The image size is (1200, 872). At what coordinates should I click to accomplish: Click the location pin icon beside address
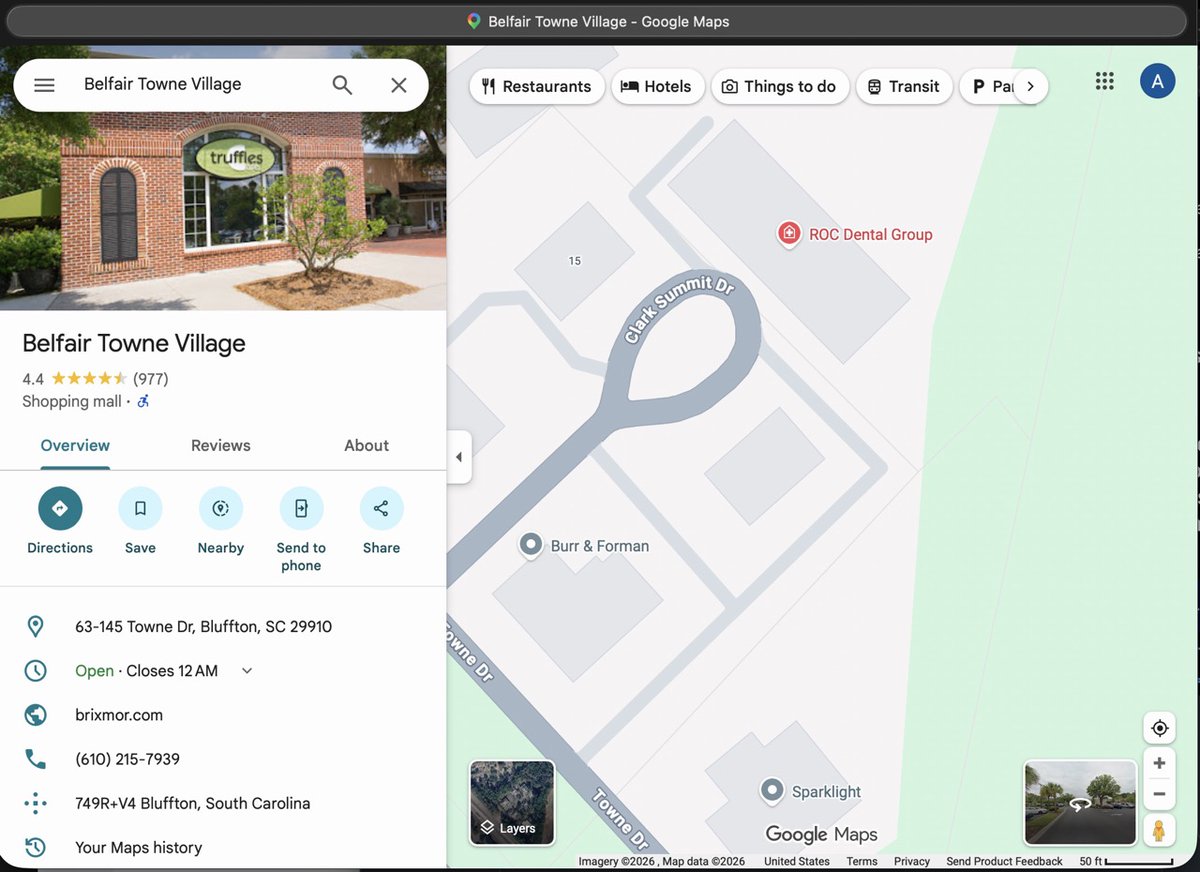pos(35,627)
